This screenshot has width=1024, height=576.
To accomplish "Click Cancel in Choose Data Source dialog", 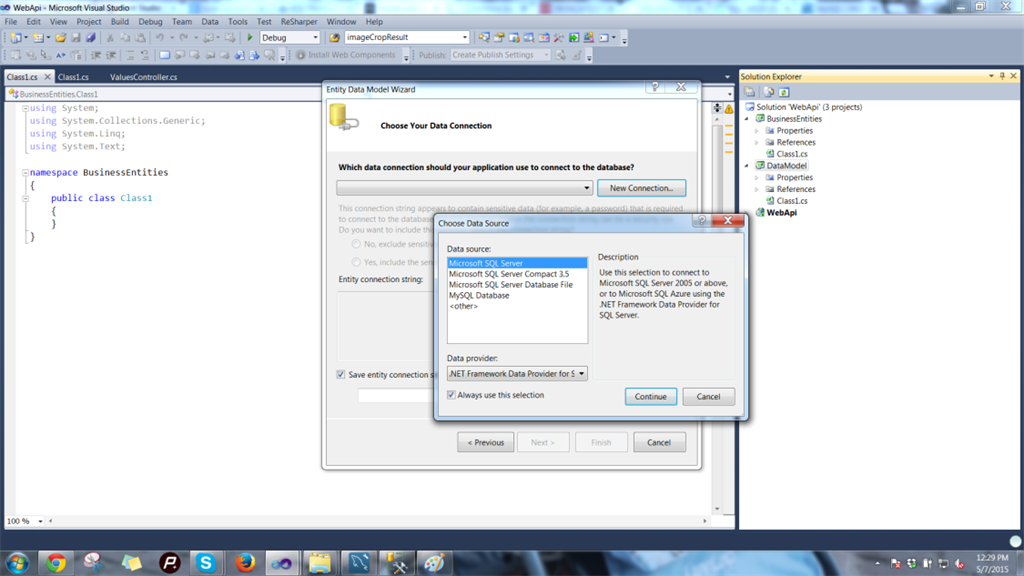I will point(708,396).
